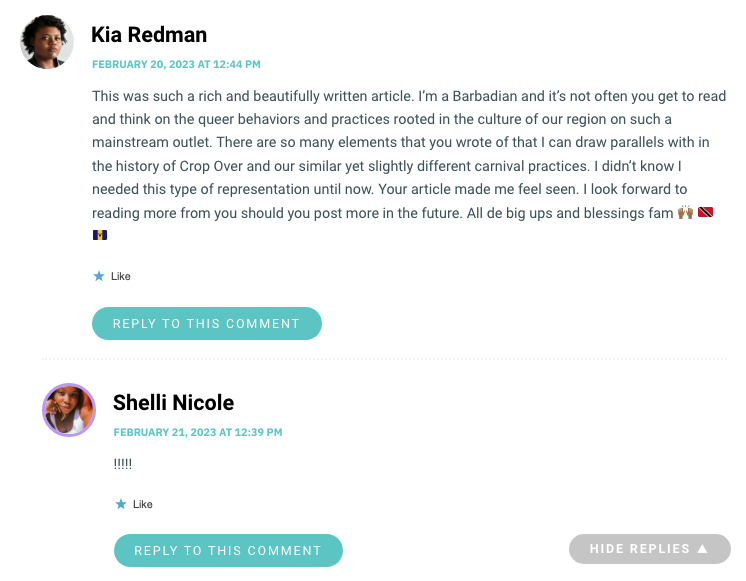Open the February 20, 2023 timestamp link
Screen dimensions: 746x581
point(176,64)
